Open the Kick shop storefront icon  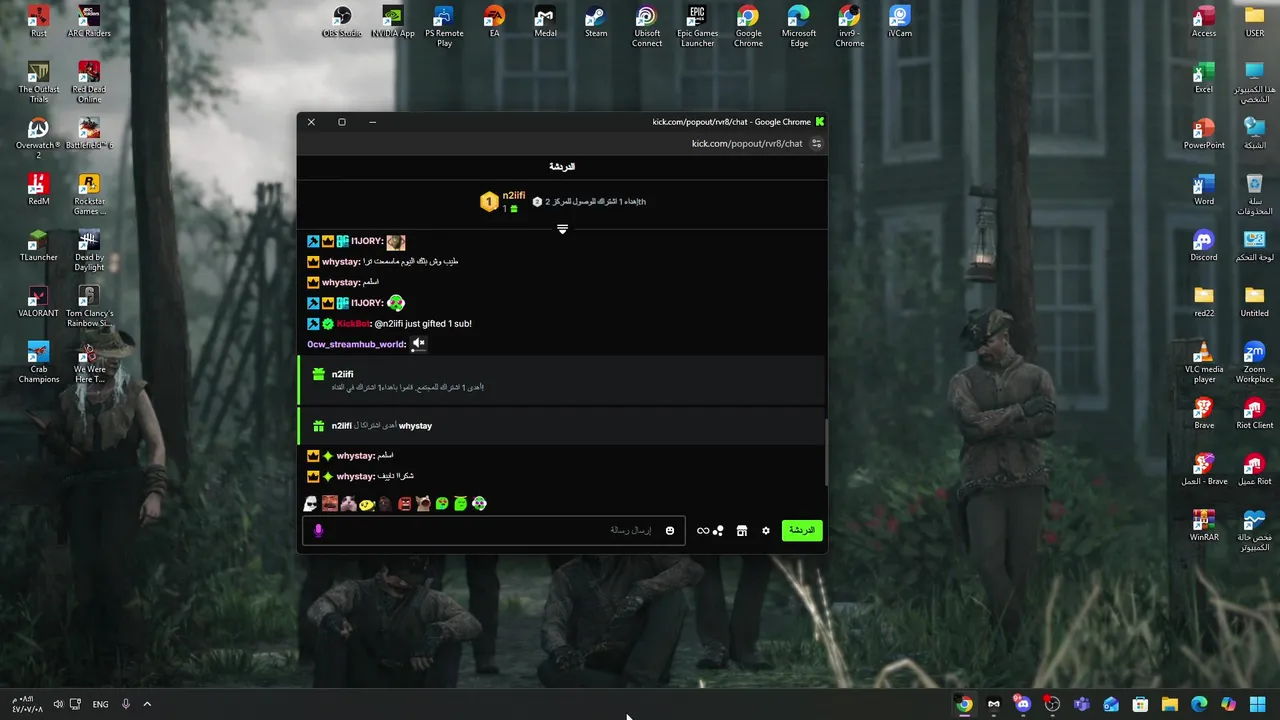coord(742,531)
